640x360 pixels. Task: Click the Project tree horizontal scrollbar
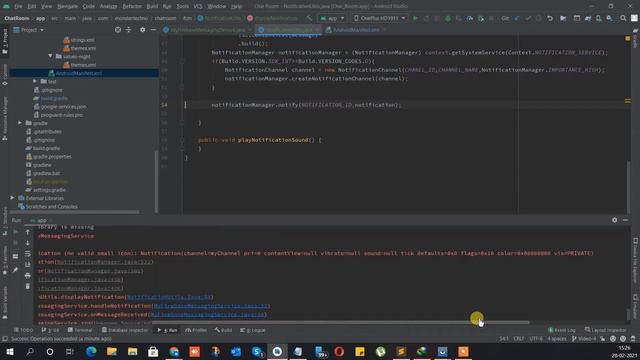click(75, 212)
